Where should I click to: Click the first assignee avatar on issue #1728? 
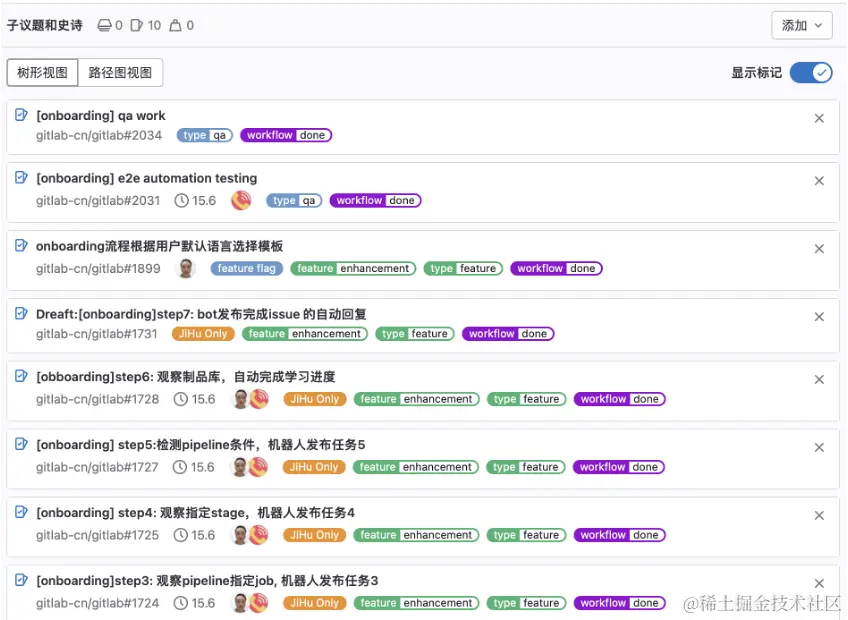point(240,398)
